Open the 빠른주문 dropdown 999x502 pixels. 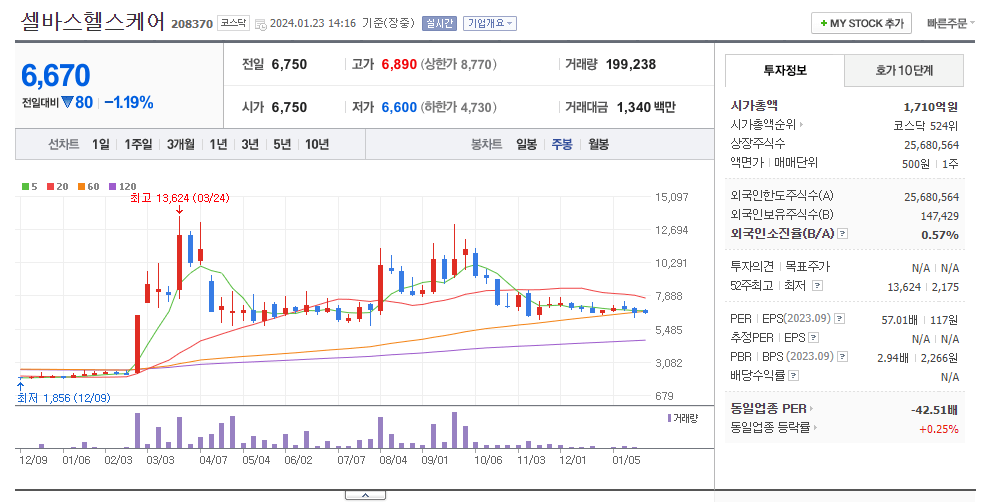click(951, 24)
